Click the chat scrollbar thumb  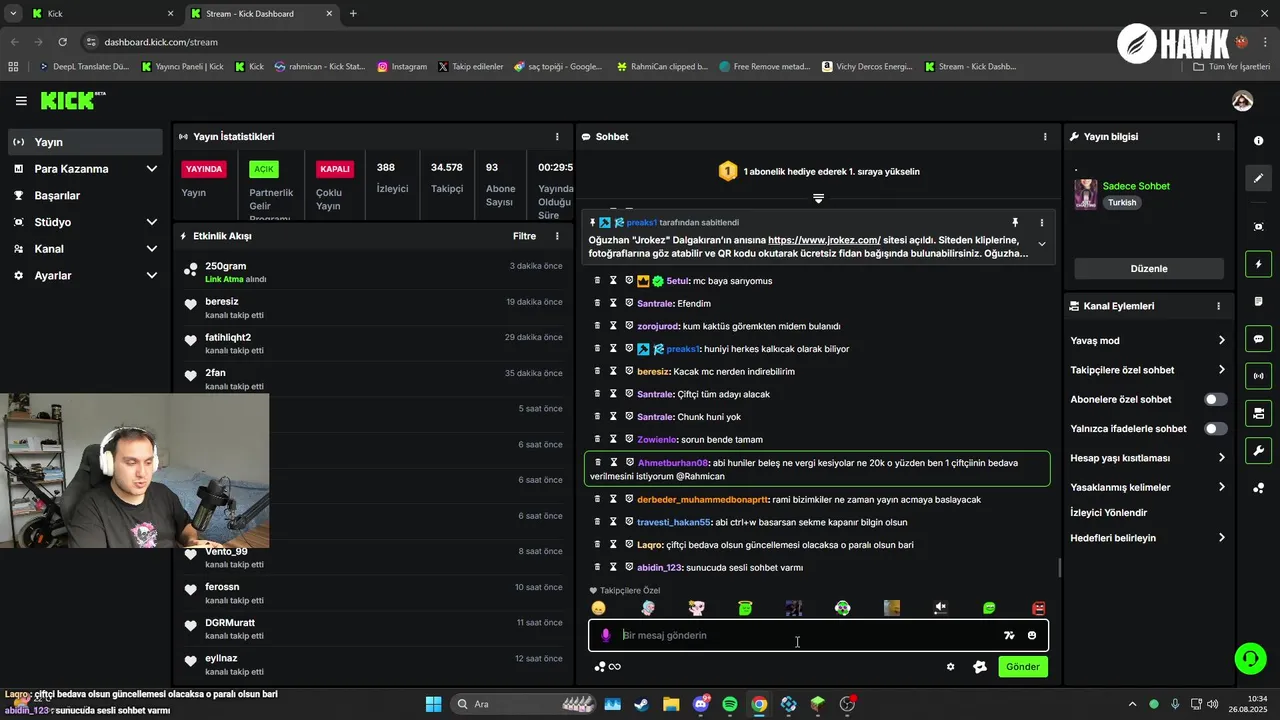1060,568
